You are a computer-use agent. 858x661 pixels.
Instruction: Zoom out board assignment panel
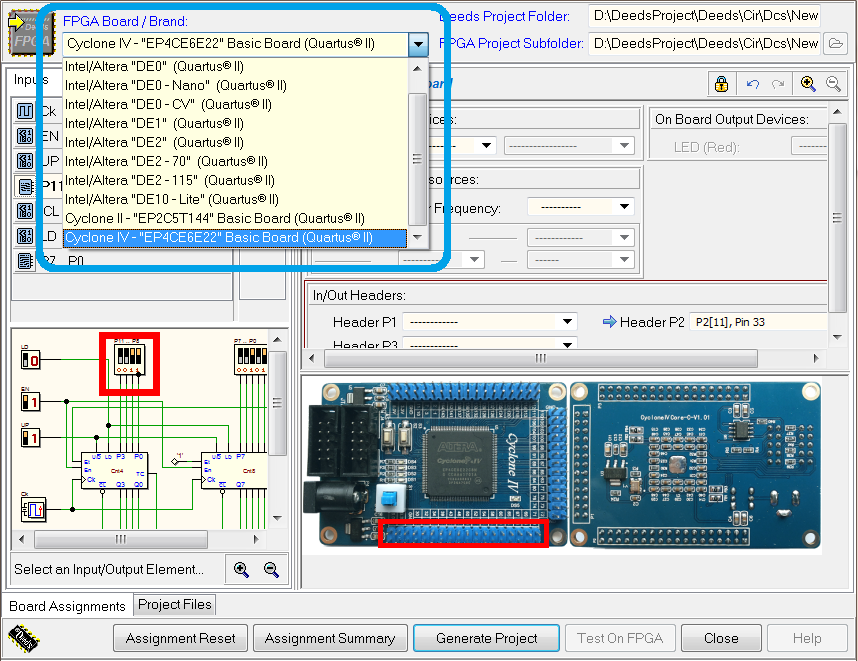pyautogui.click(x=833, y=84)
